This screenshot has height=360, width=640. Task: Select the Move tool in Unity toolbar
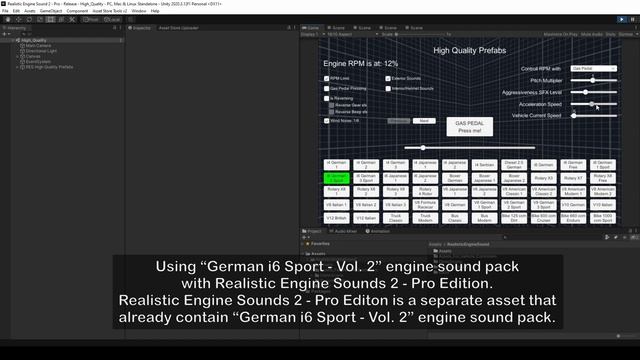click(x=18, y=19)
